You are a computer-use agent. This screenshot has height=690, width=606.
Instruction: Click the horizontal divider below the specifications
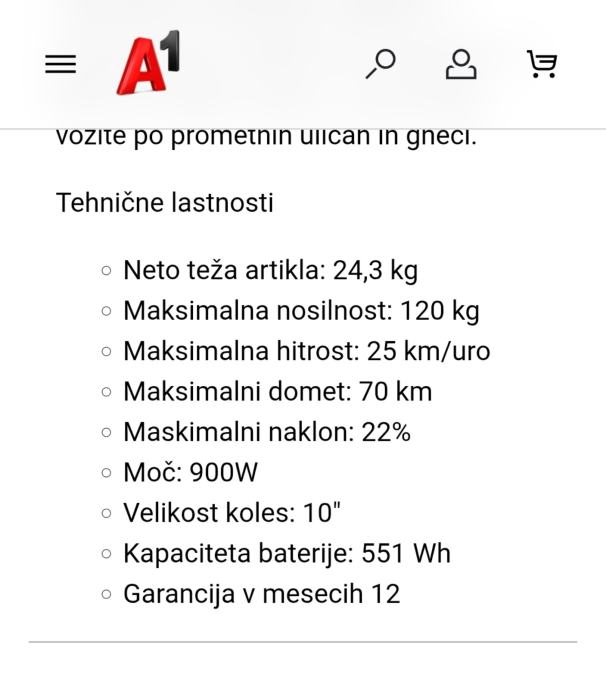coord(303,642)
